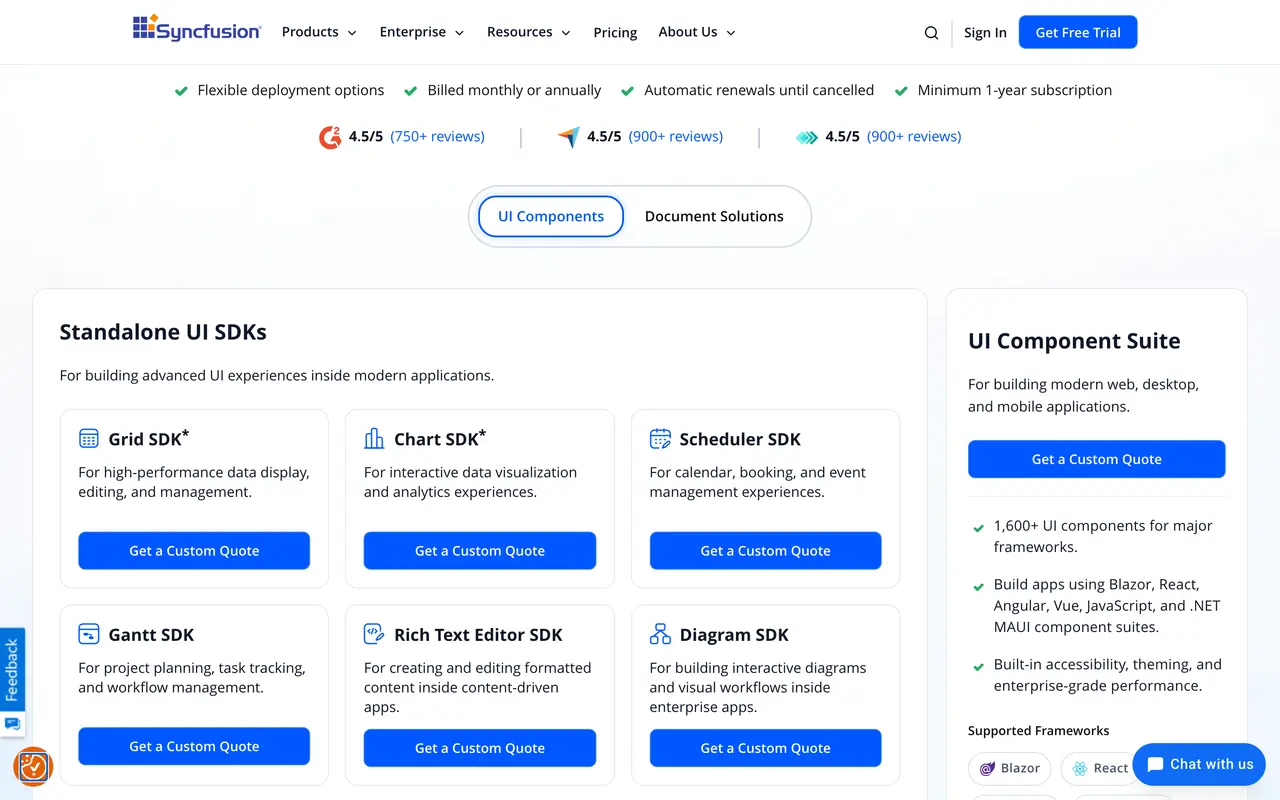Viewport: 1280px width, 800px height.
Task: Click the UI Component Suite heading
Action: click(1074, 341)
